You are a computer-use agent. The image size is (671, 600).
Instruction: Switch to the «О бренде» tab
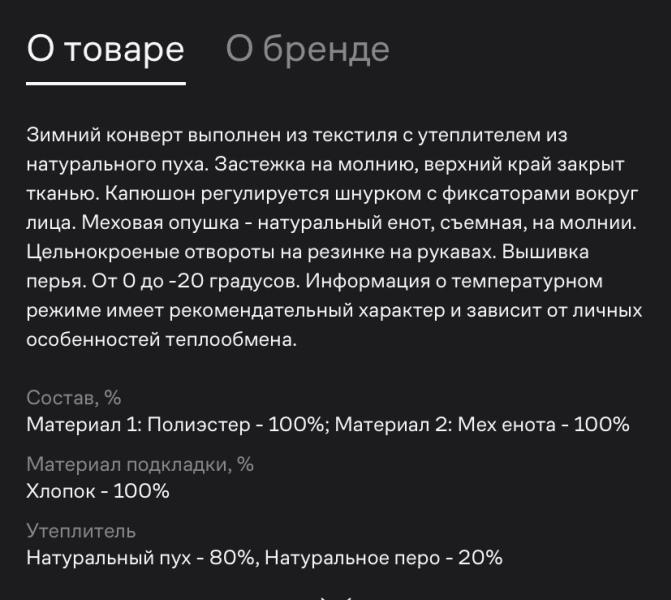click(307, 49)
